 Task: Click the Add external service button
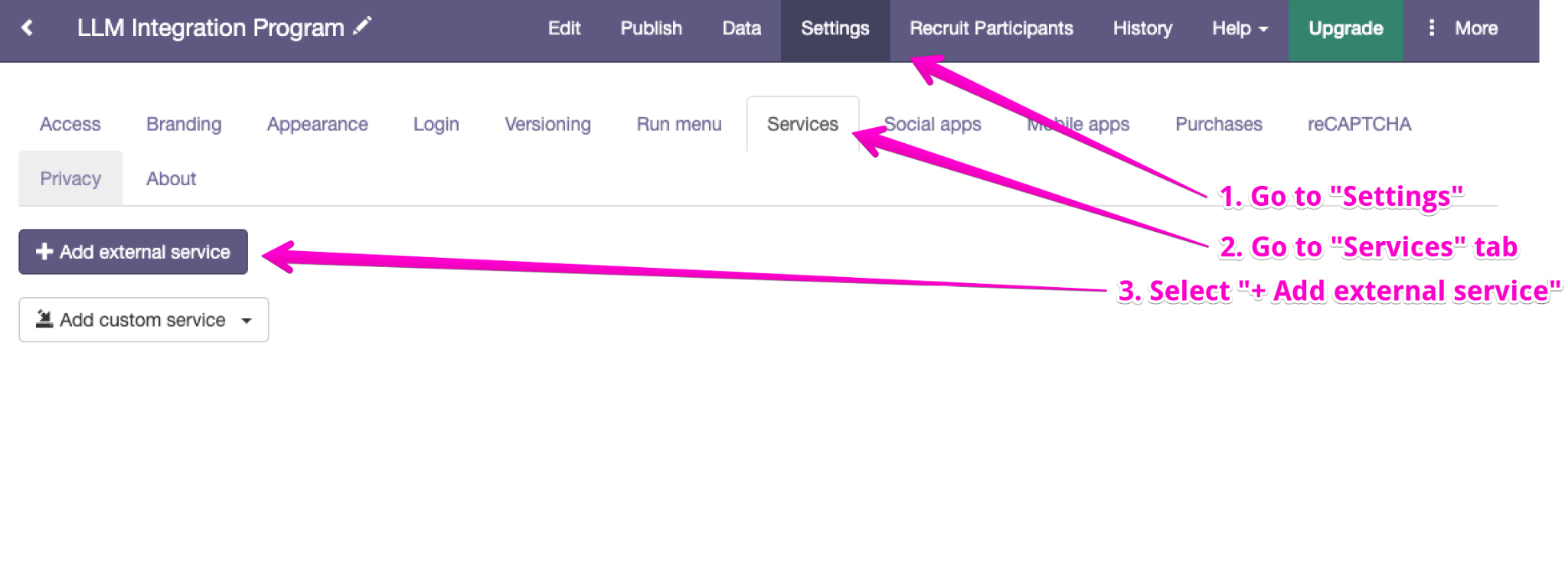[133, 252]
